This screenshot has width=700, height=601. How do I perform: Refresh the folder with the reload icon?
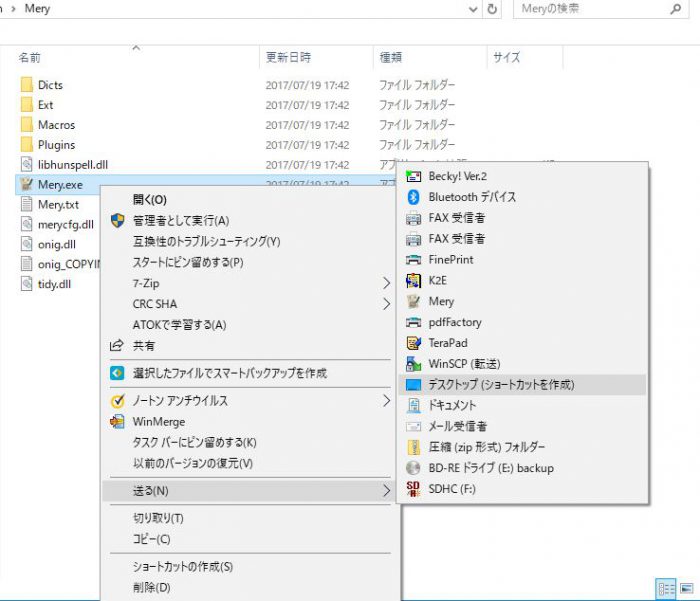click(492, 9)
